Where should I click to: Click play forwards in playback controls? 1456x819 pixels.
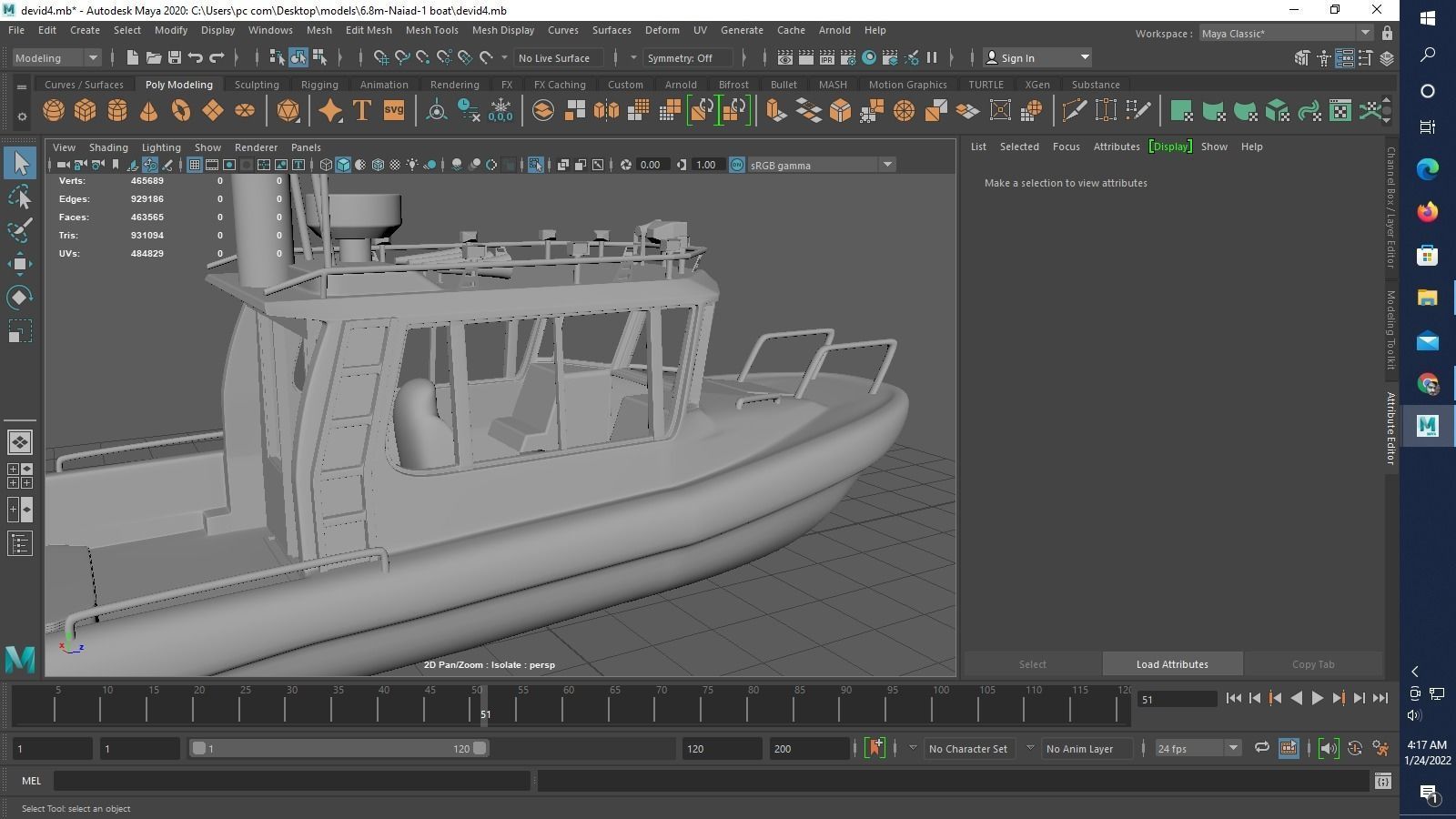1318,699
